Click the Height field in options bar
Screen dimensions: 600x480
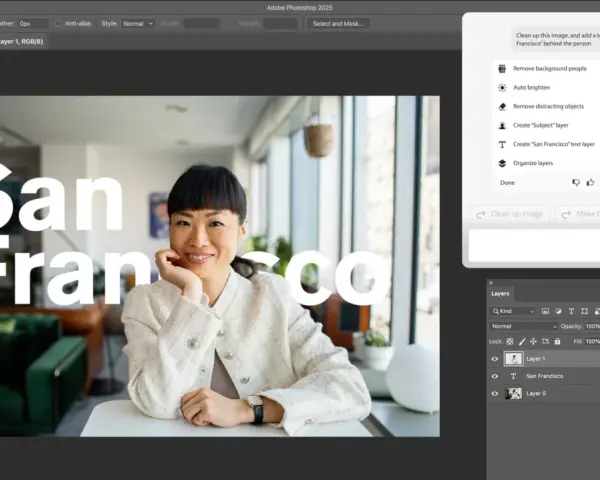280,24
